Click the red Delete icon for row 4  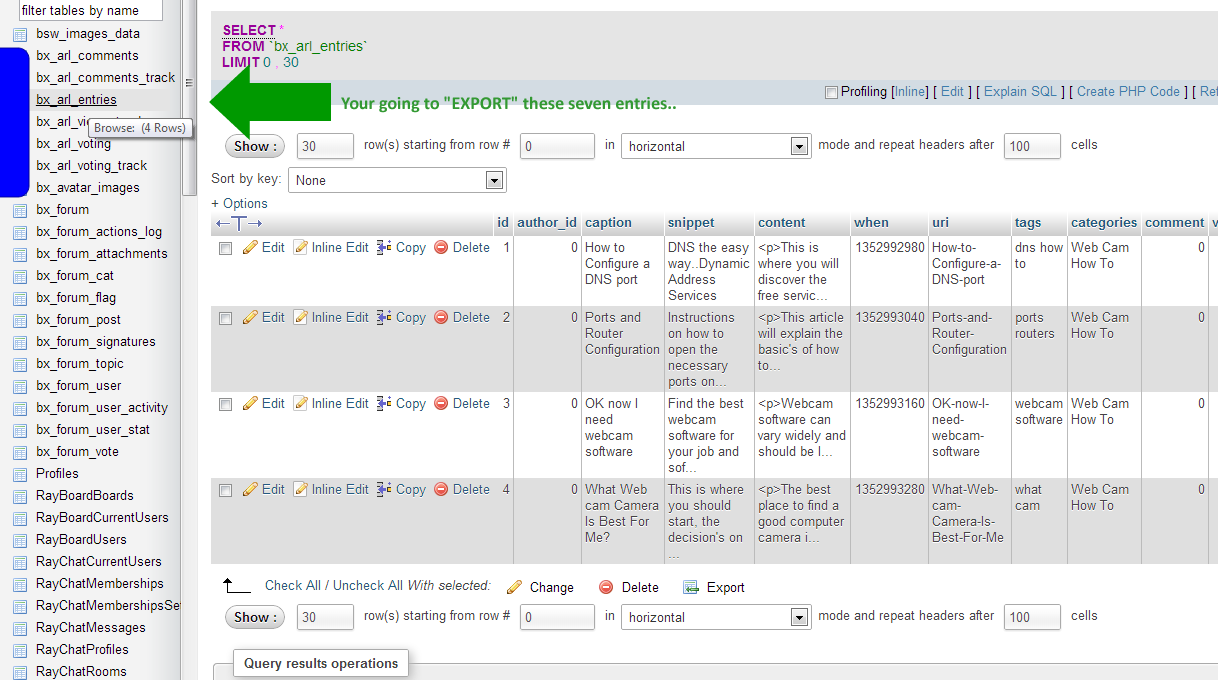(441, 490)
